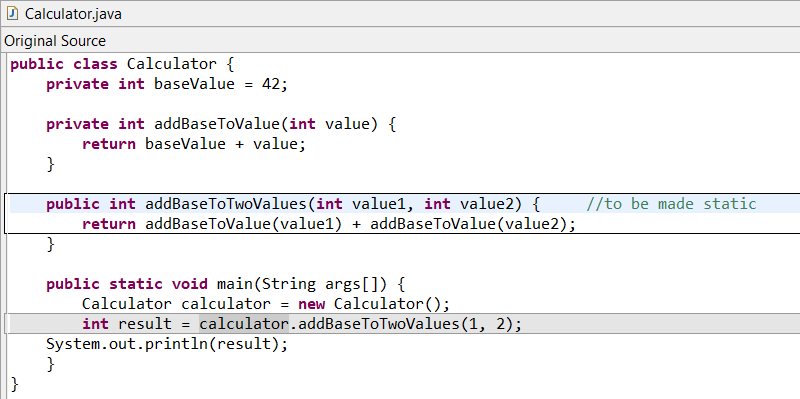This screenshot has width=800, height=399.
Task: Click the Java file icon beside Calculator.java
Action: (x=12, y=13)
